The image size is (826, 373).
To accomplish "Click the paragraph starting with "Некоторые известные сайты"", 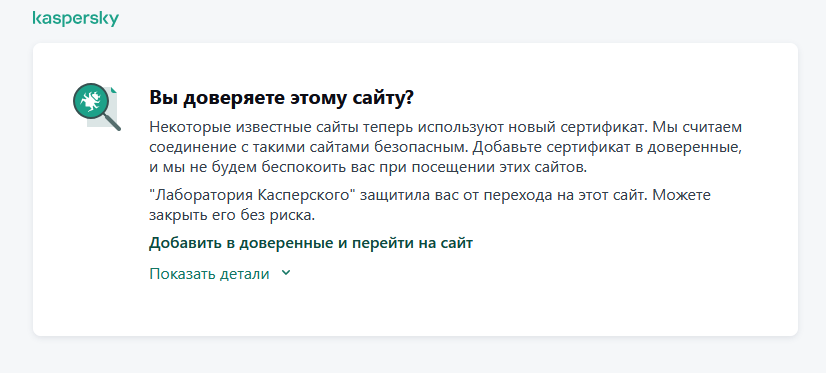I will click(x=446, y=148).
